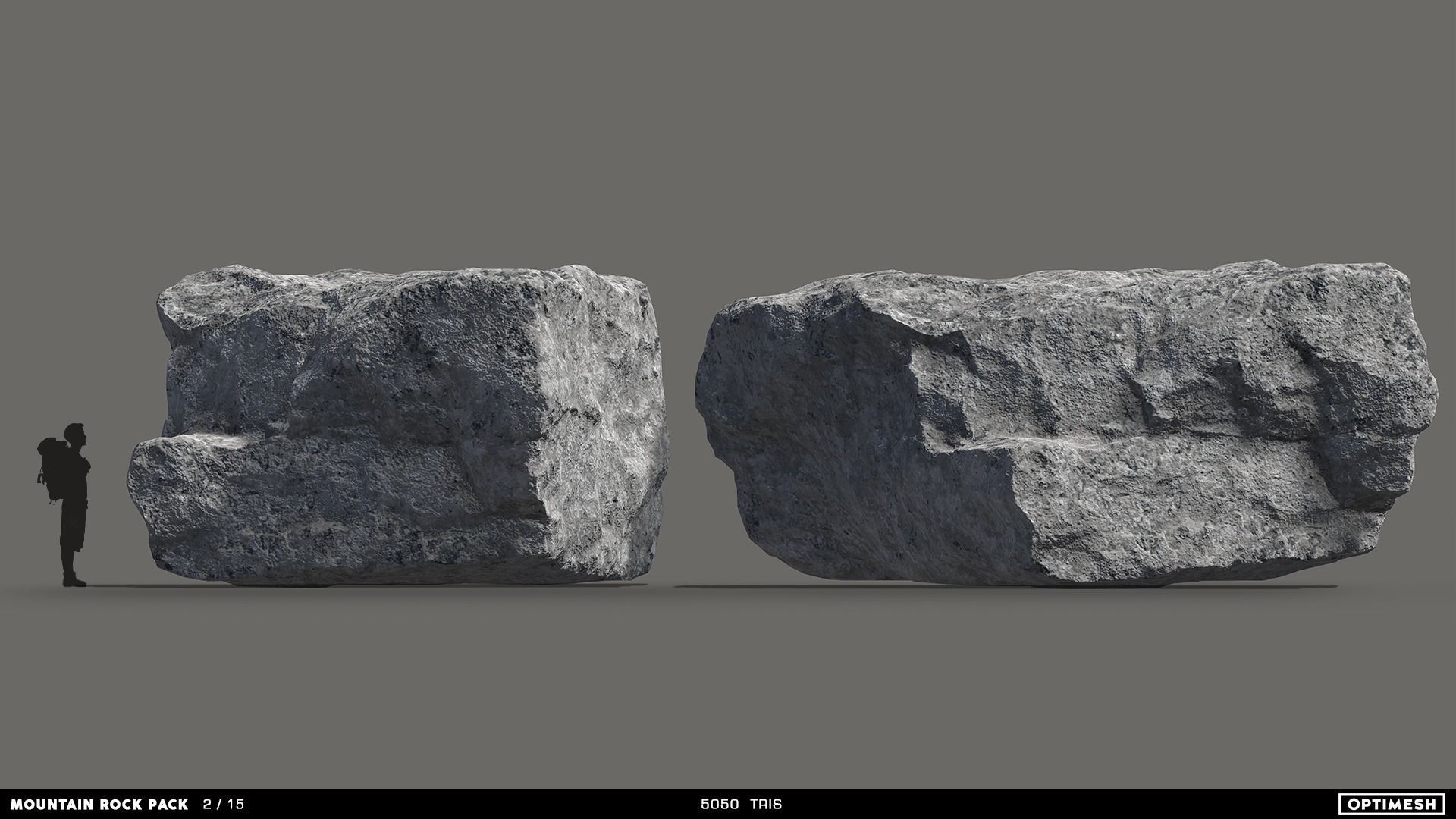Click the OPTIMESH logo box
Viewport: 1456px width, 819px height.
[x=1392, y=803]
